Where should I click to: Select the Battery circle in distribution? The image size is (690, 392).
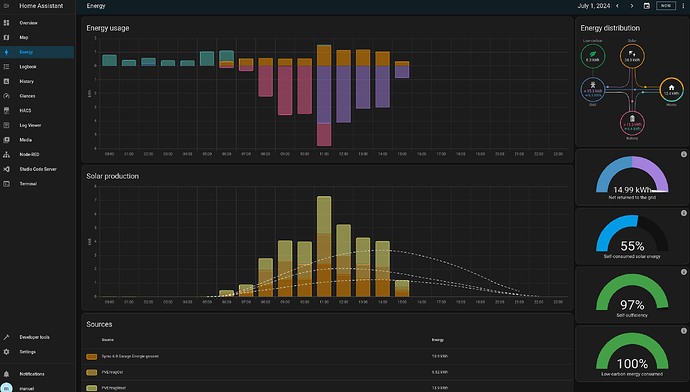(632, 123)
